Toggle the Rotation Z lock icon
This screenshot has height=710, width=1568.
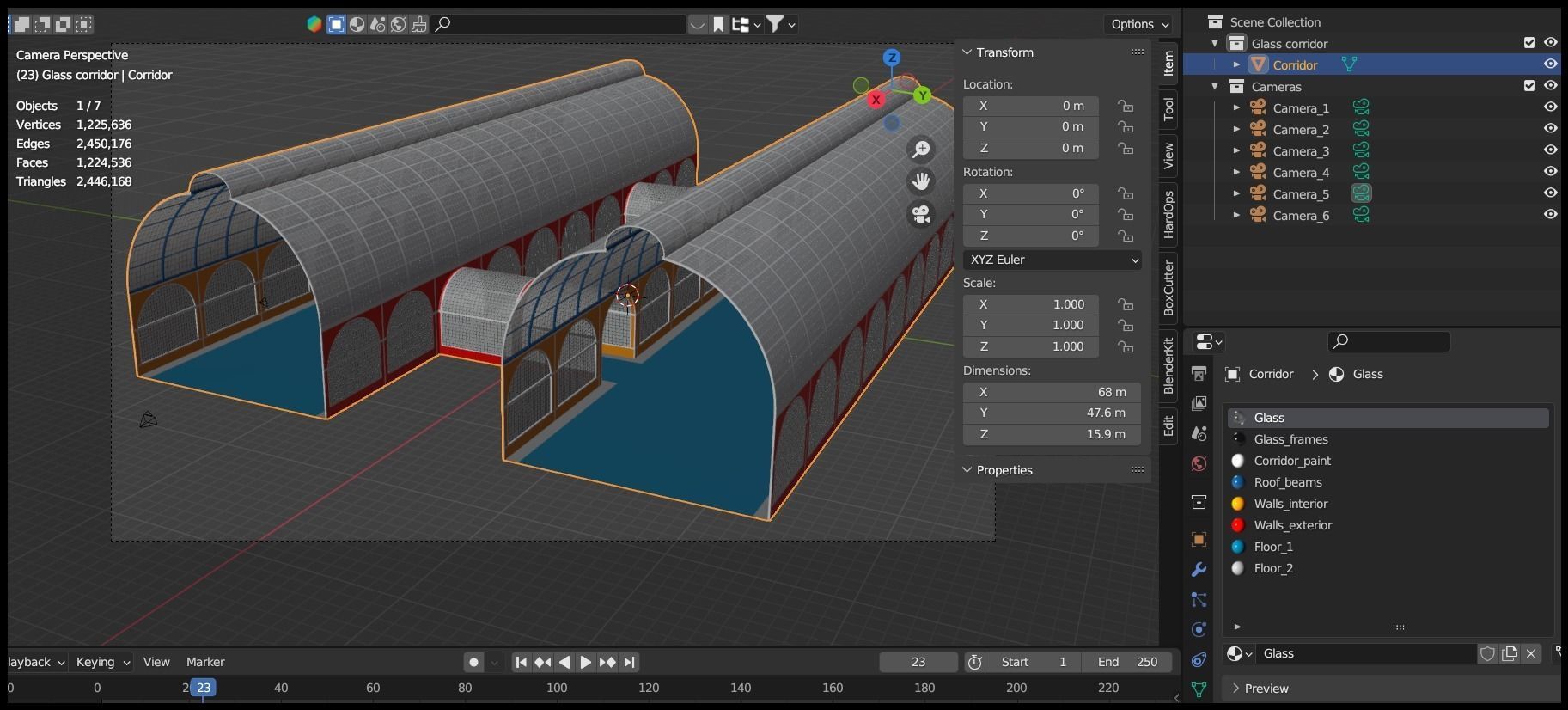point(1125,236)
